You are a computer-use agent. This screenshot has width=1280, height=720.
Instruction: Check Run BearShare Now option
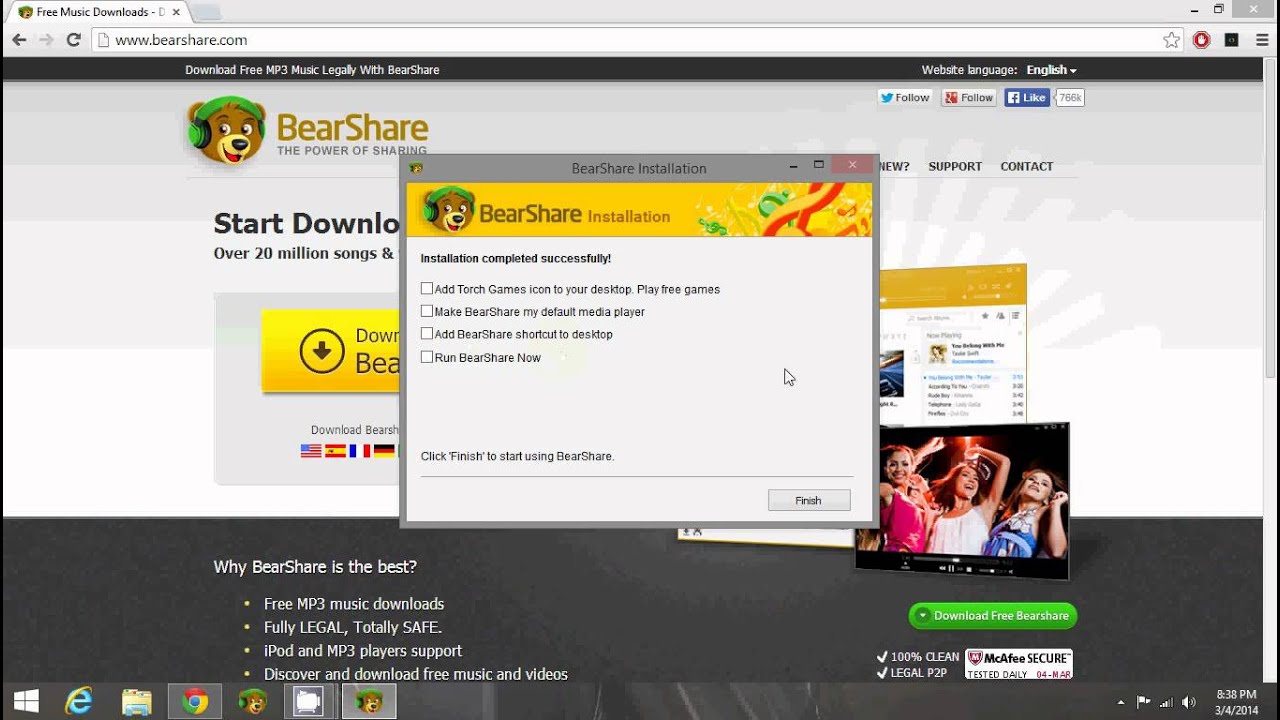[427, 357]
